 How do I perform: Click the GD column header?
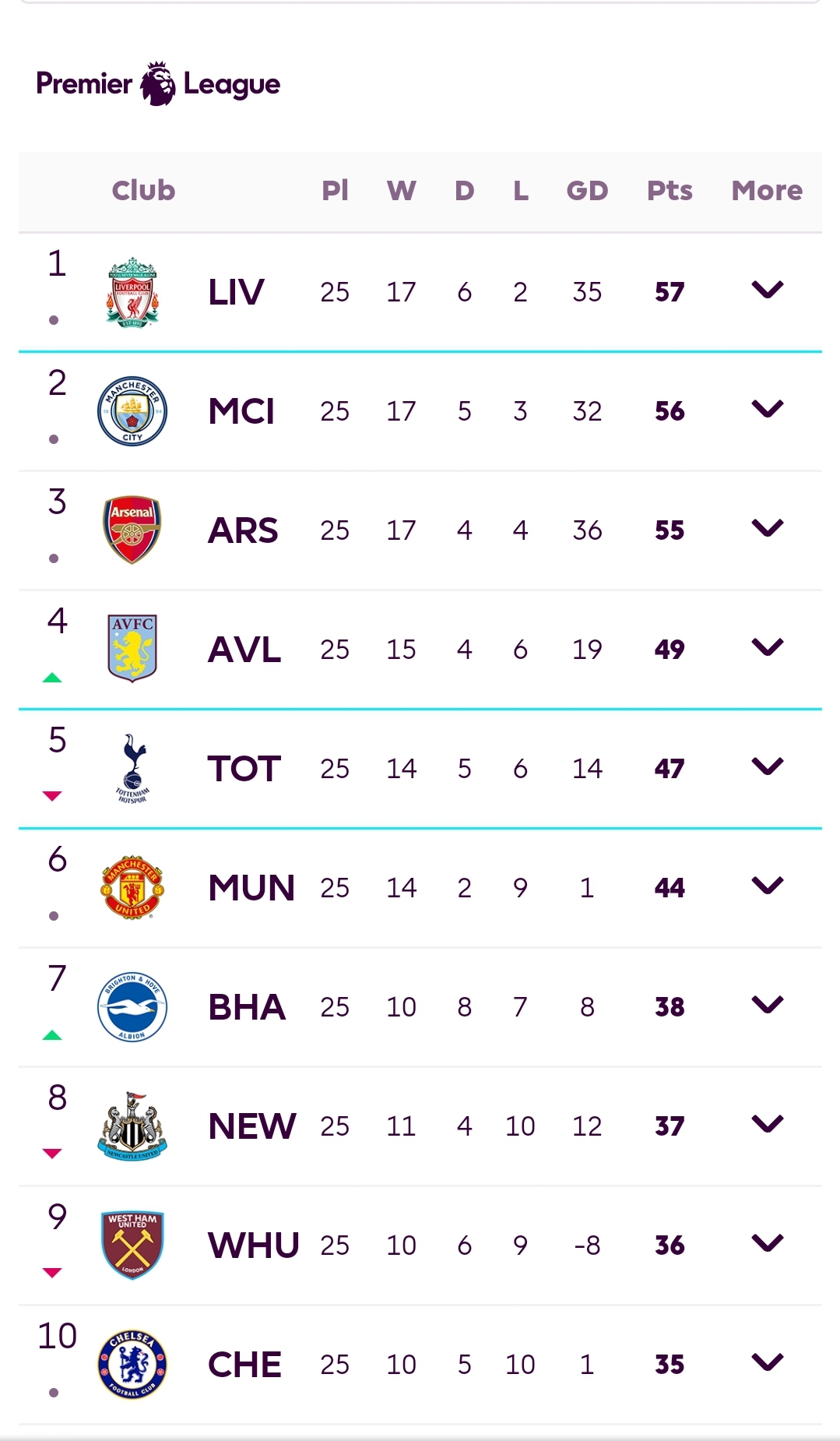tap(587, 191)
